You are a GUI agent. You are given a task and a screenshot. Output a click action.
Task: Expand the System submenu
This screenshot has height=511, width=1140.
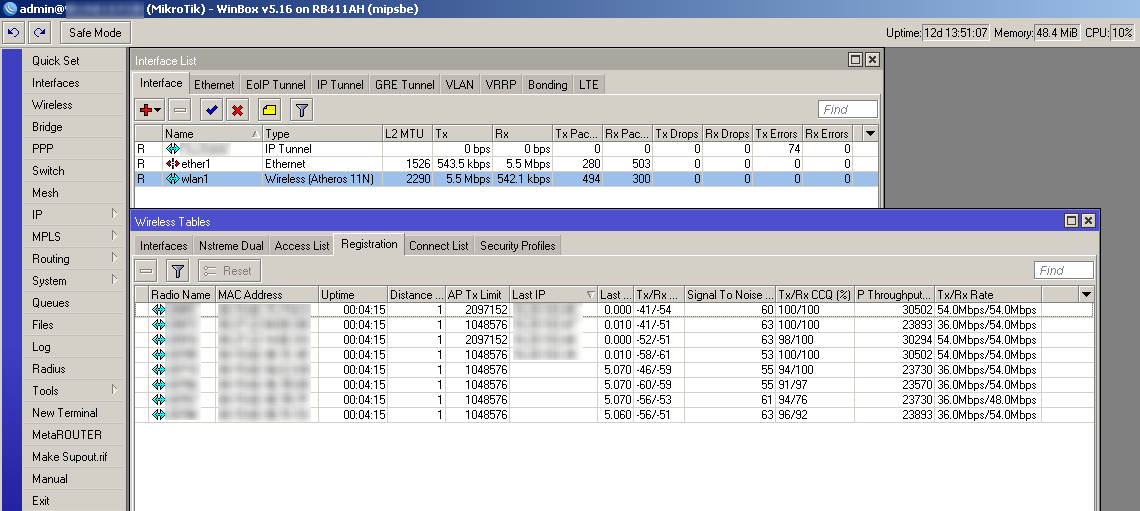(x=114, y=280)
